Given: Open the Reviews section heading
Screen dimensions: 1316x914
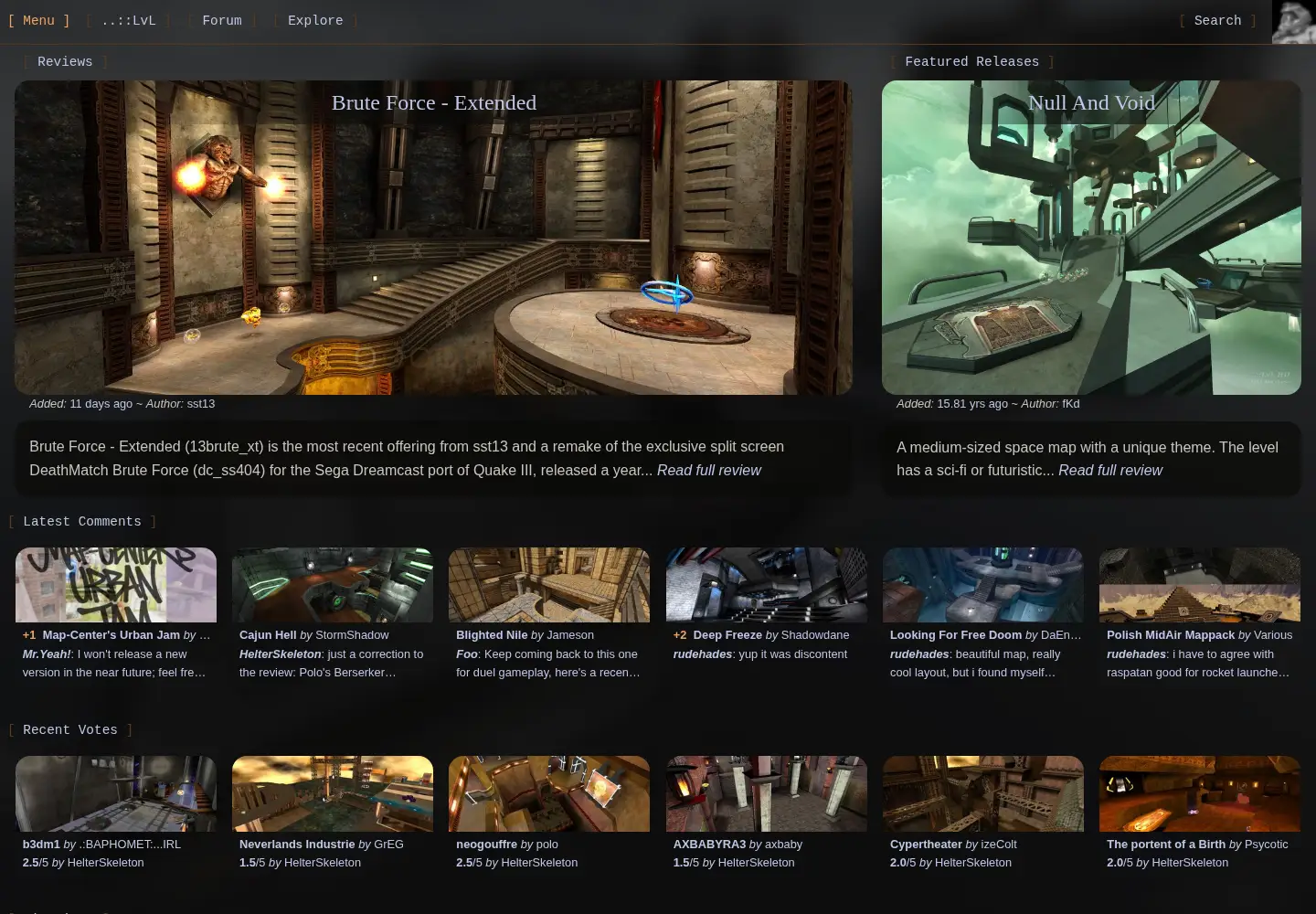Looking at the screenshot, I should [x=65, y=62].
